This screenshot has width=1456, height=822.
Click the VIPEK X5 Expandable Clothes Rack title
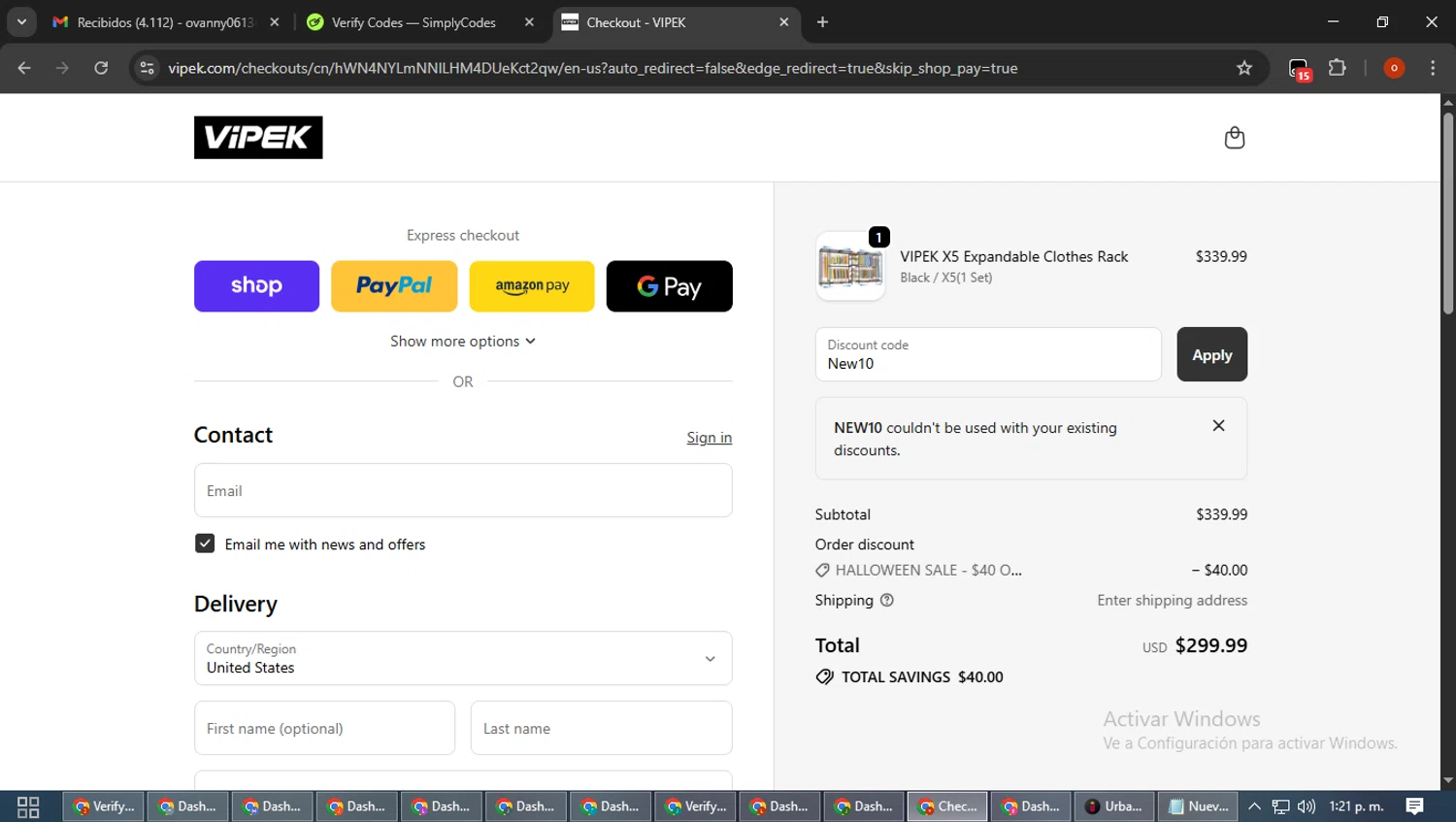pos(1014,257)
